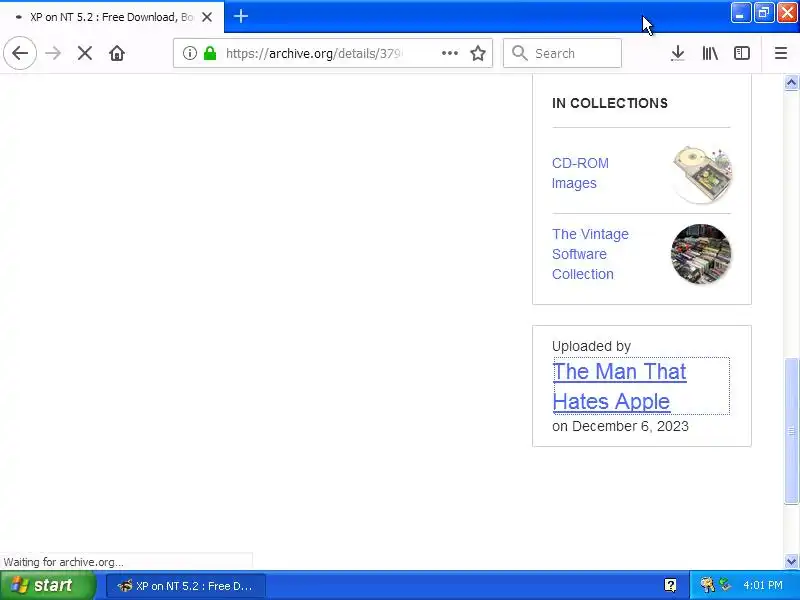Open page actions three-dot menu
This screenshot has height=600, width=800.
click(x=449, y=53)
